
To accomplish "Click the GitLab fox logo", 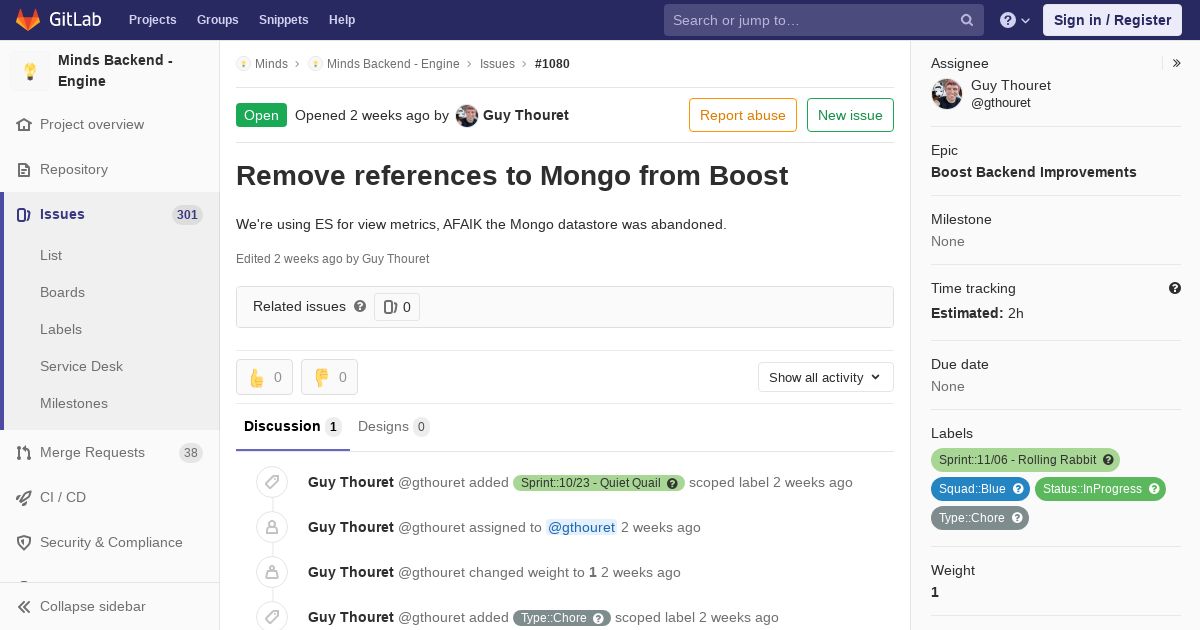I will pos(28,20).
